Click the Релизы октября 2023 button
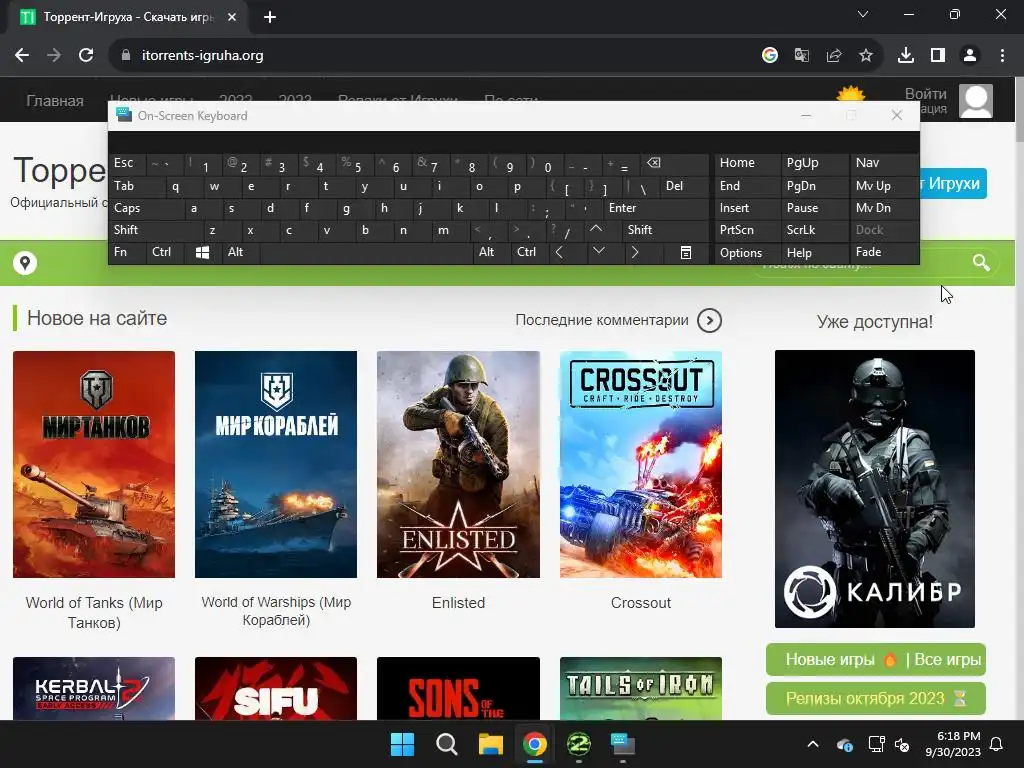 coord(876,699)
